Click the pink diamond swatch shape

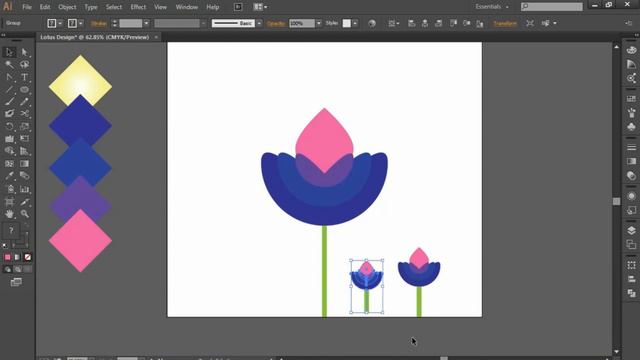pyautogui.click(x=80, y=240)
